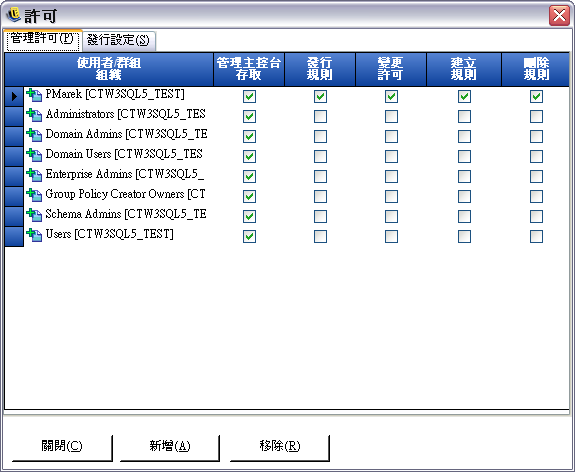Click the 新增(A) button
The width and height of the screenshot is (575, 472).
point(170,447)
